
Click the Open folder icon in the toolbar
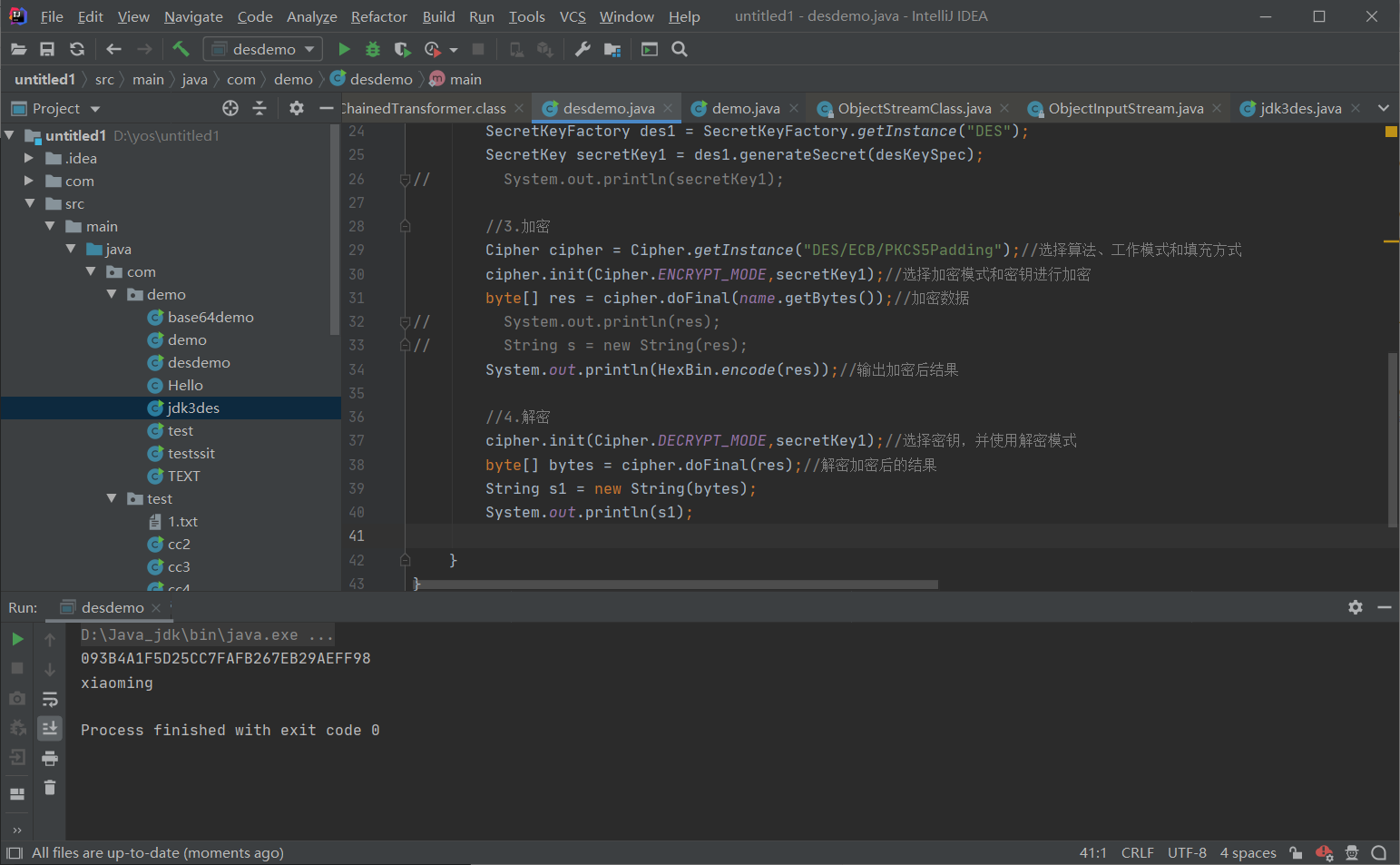coord(18,49)
